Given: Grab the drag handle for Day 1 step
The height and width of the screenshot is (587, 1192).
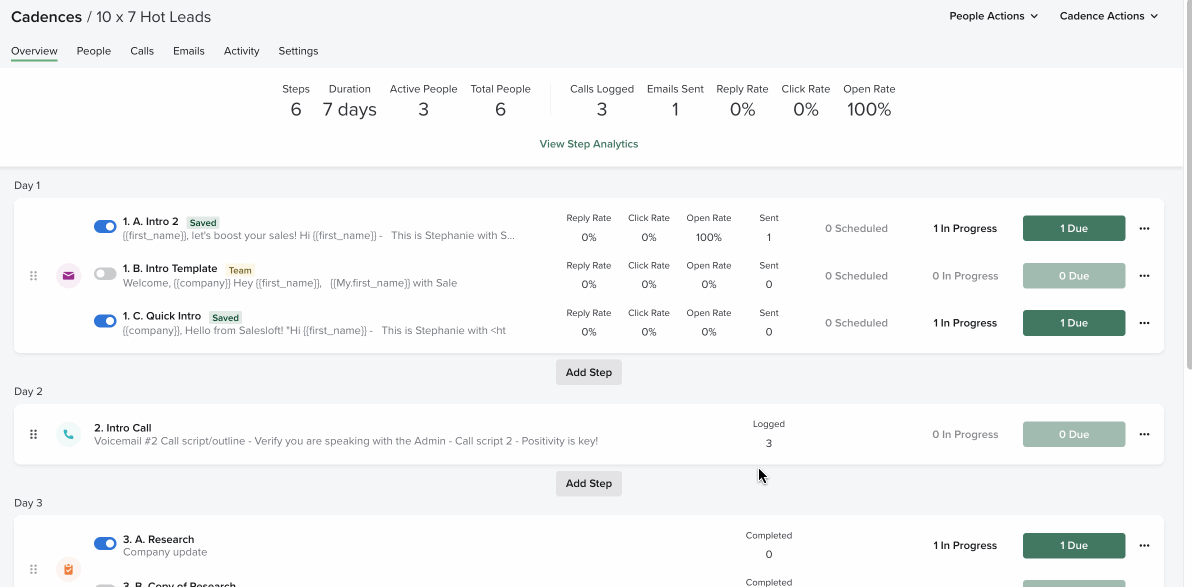Looking at the screenshot, I should point(33,275).
